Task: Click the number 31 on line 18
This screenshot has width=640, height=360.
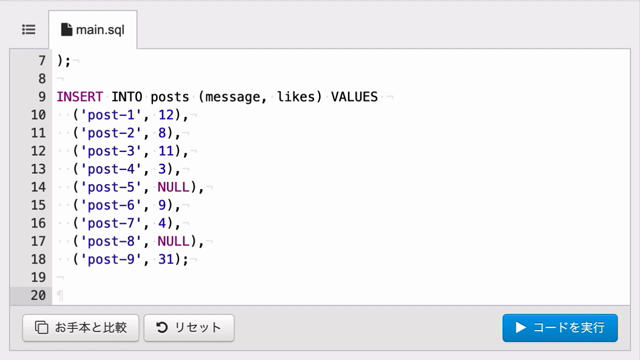Action: pos(166,259)
